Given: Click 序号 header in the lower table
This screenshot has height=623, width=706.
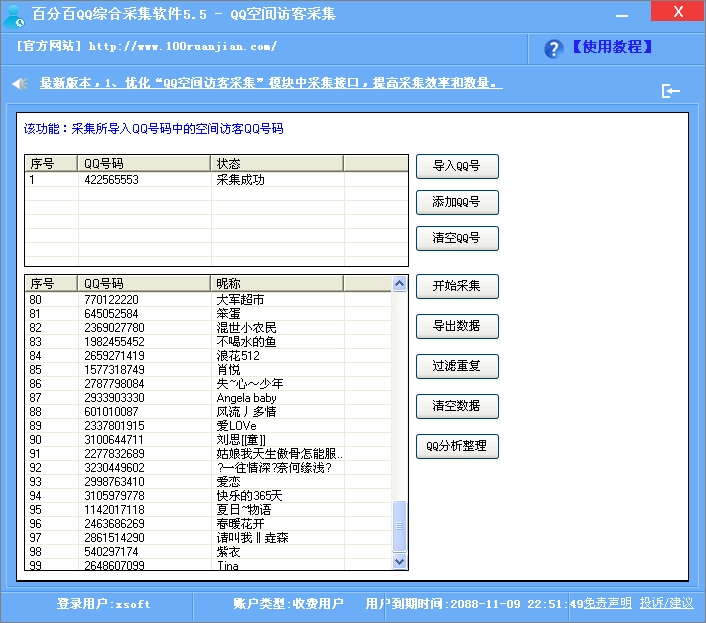Looking at the screenshot, I should click(51, 284).
